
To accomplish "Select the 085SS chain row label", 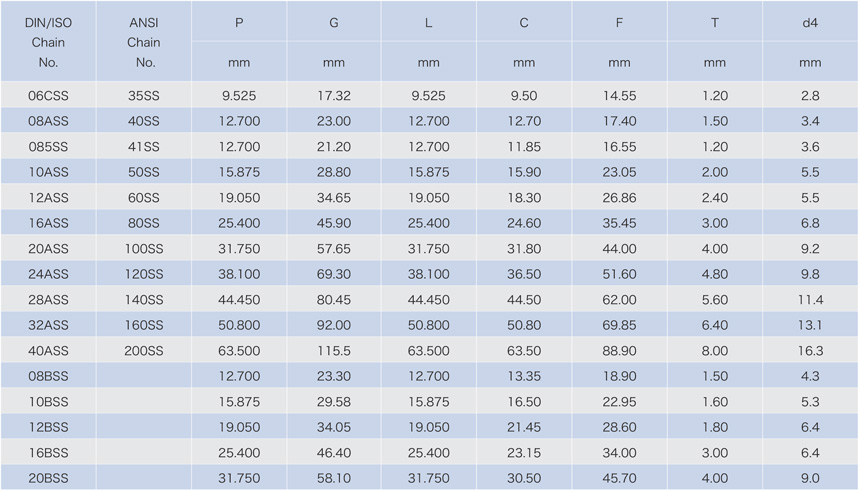I will (x=48, y=147).
